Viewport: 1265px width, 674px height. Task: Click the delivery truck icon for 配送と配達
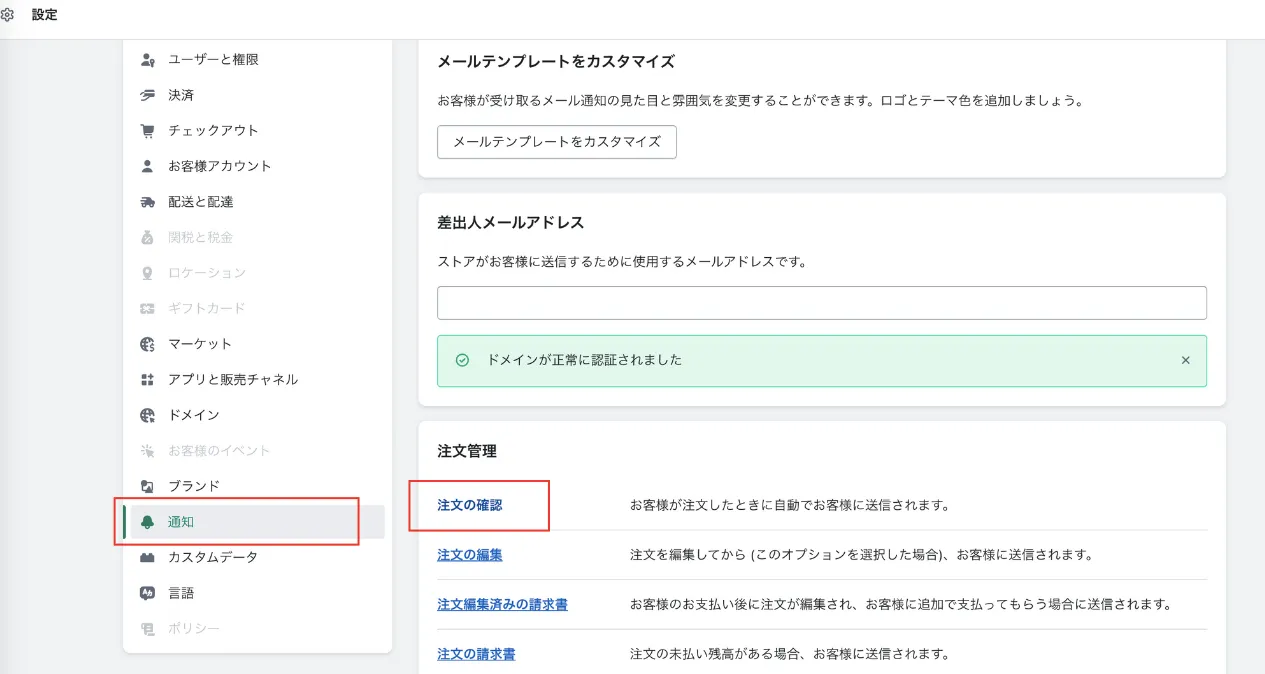tap(148, 202)
